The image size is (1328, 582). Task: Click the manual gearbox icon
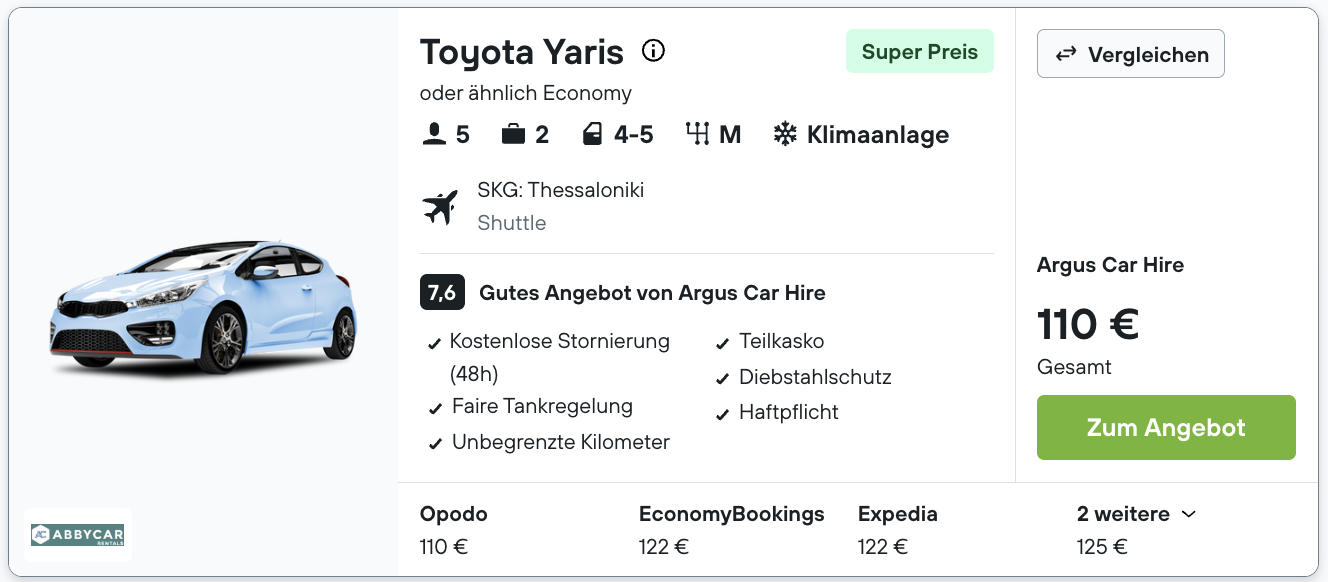pos(697,134)
